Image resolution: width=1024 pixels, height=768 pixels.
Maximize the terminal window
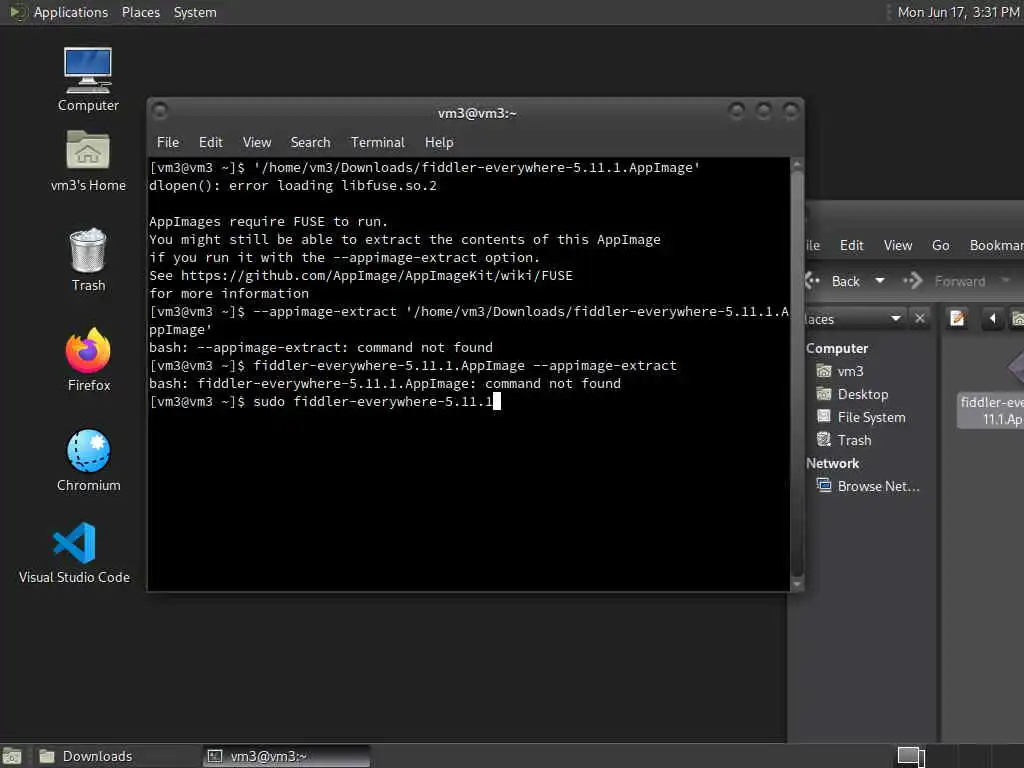coord(763,111)
